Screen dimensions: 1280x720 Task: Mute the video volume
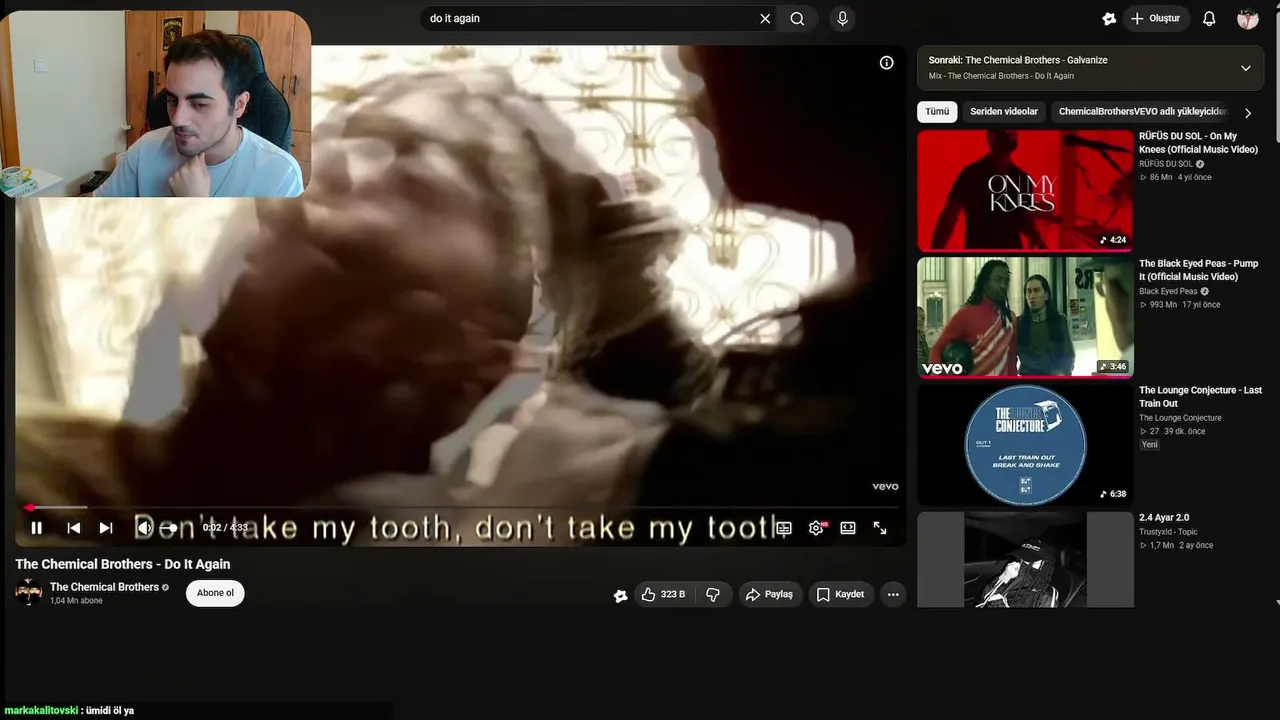point(143,528)
